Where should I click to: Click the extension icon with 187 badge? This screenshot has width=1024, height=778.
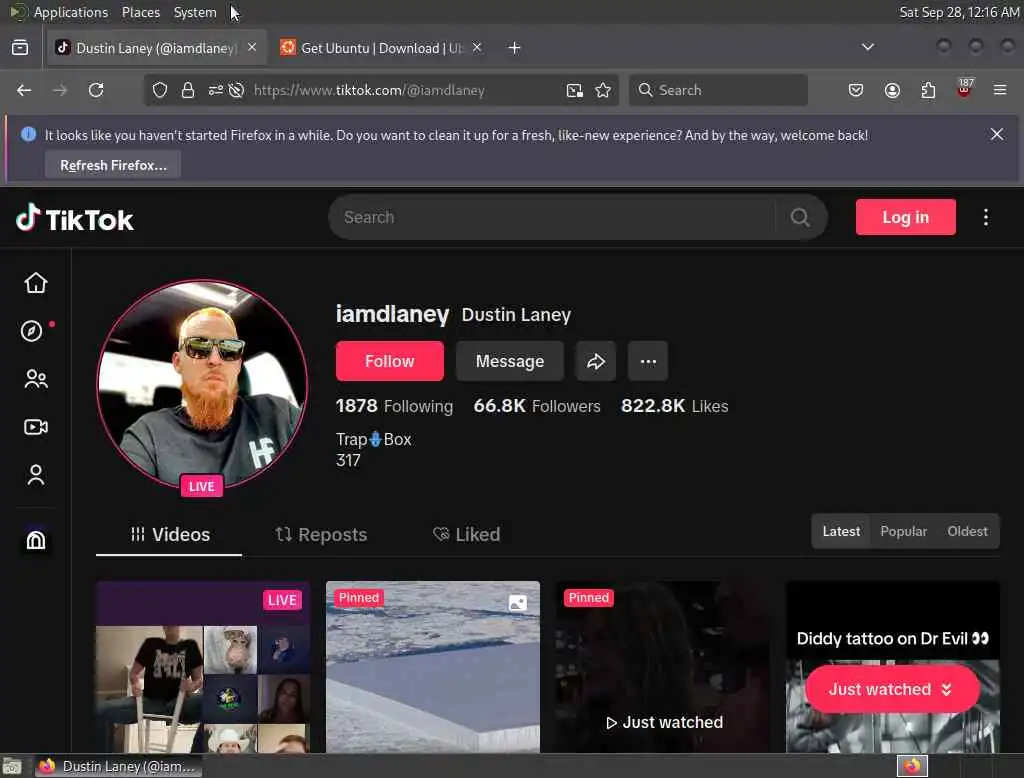964,89
